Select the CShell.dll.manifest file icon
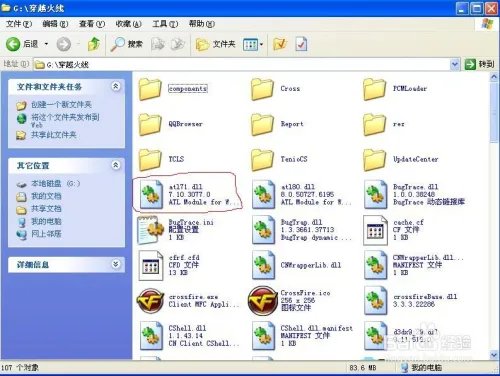This screenshot has height=376, width=500. coord(264,336)
